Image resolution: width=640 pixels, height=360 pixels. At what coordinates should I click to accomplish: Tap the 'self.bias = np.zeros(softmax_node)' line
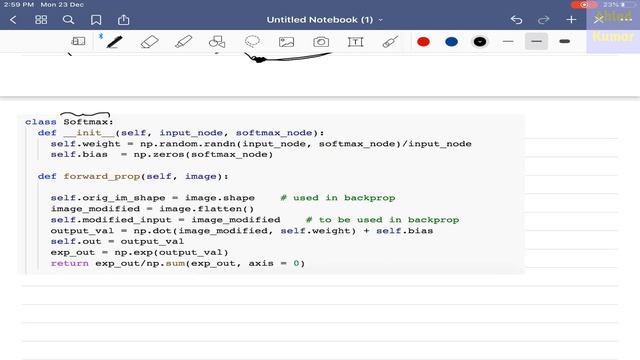162,154
